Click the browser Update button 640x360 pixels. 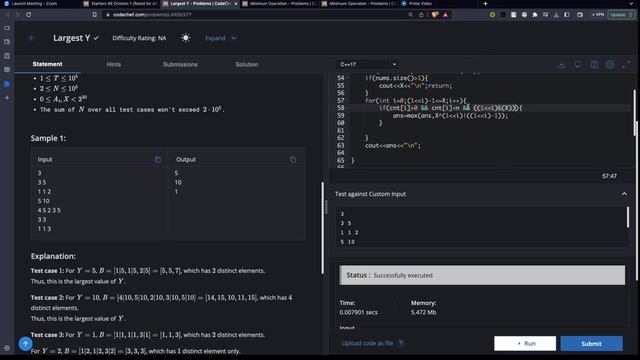click(621, 15)
